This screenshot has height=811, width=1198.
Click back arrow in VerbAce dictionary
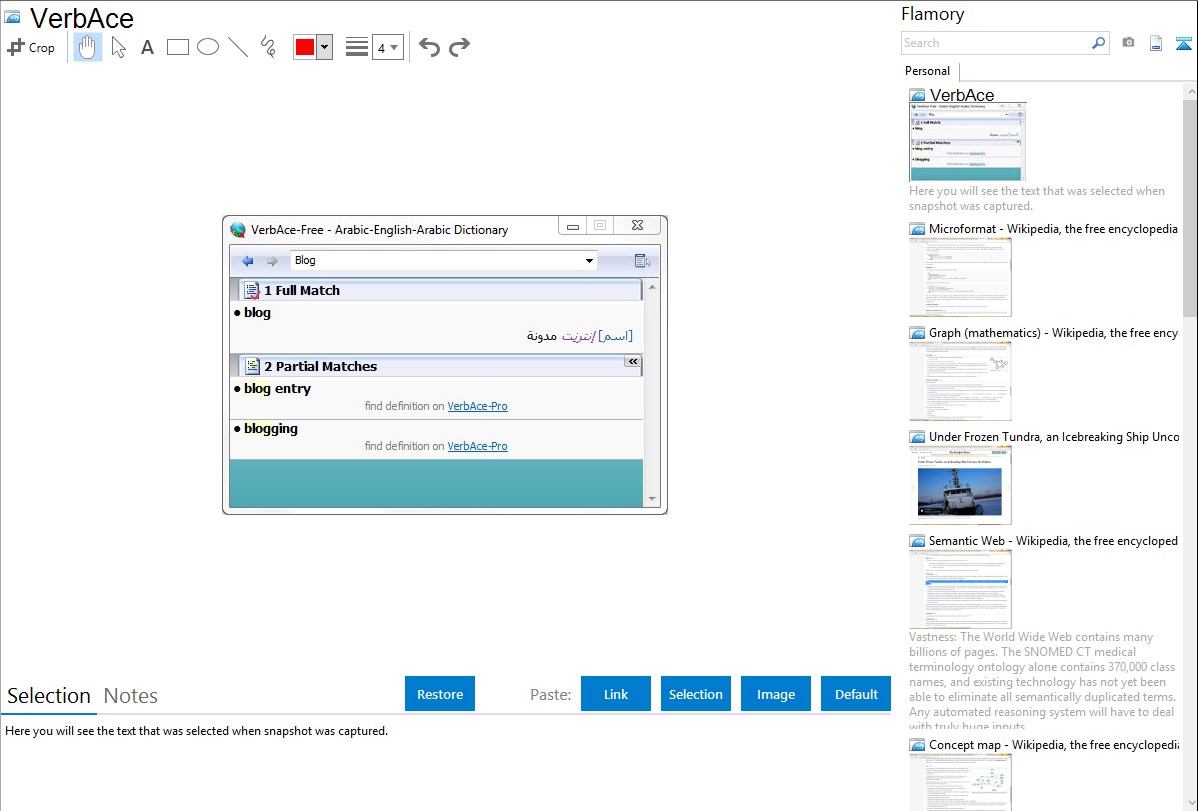pos(248,261)
